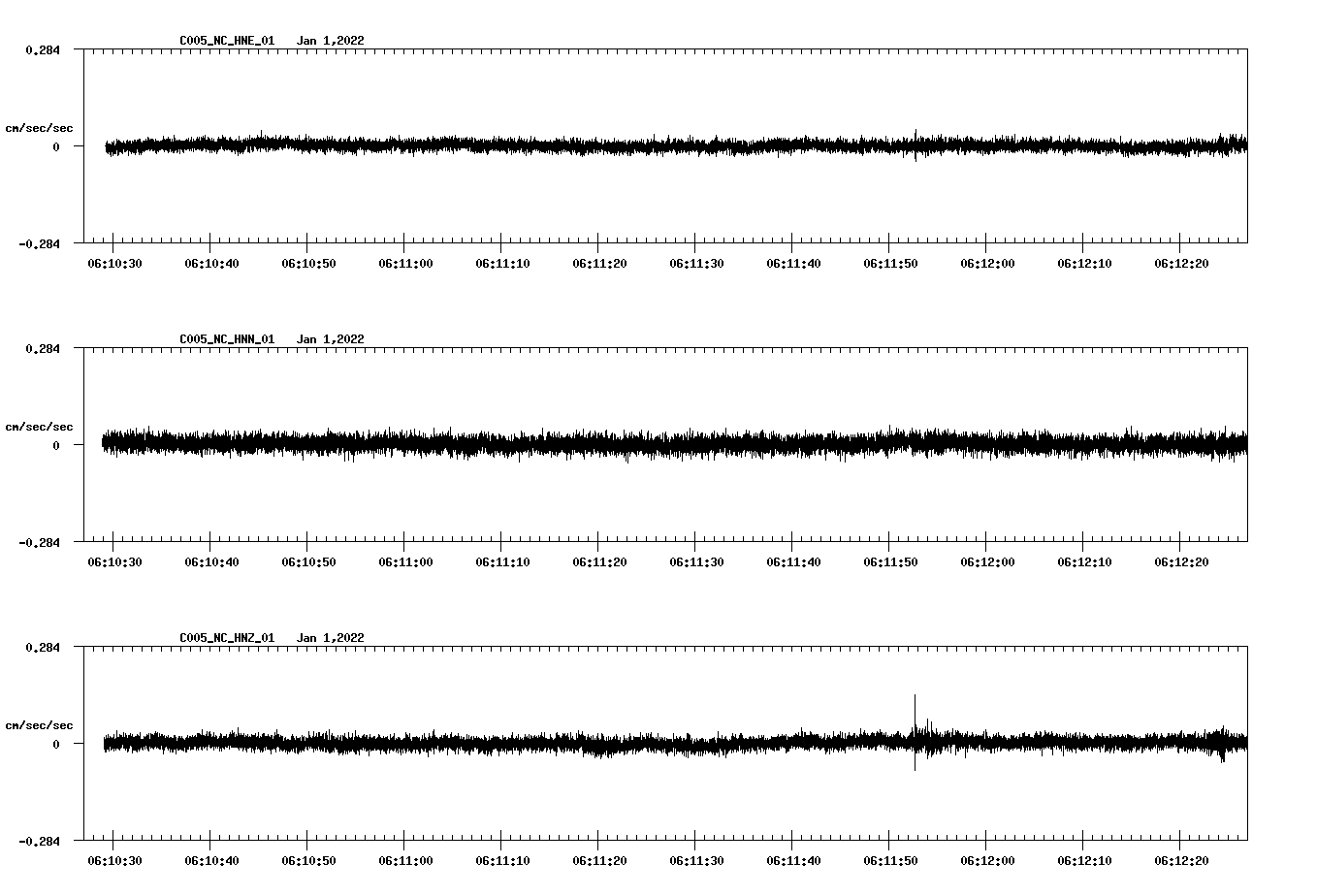Click the 0.284 upper limit on HNZ axis
The width and height of the screenshot is (1317, 896).
(42, 648)
